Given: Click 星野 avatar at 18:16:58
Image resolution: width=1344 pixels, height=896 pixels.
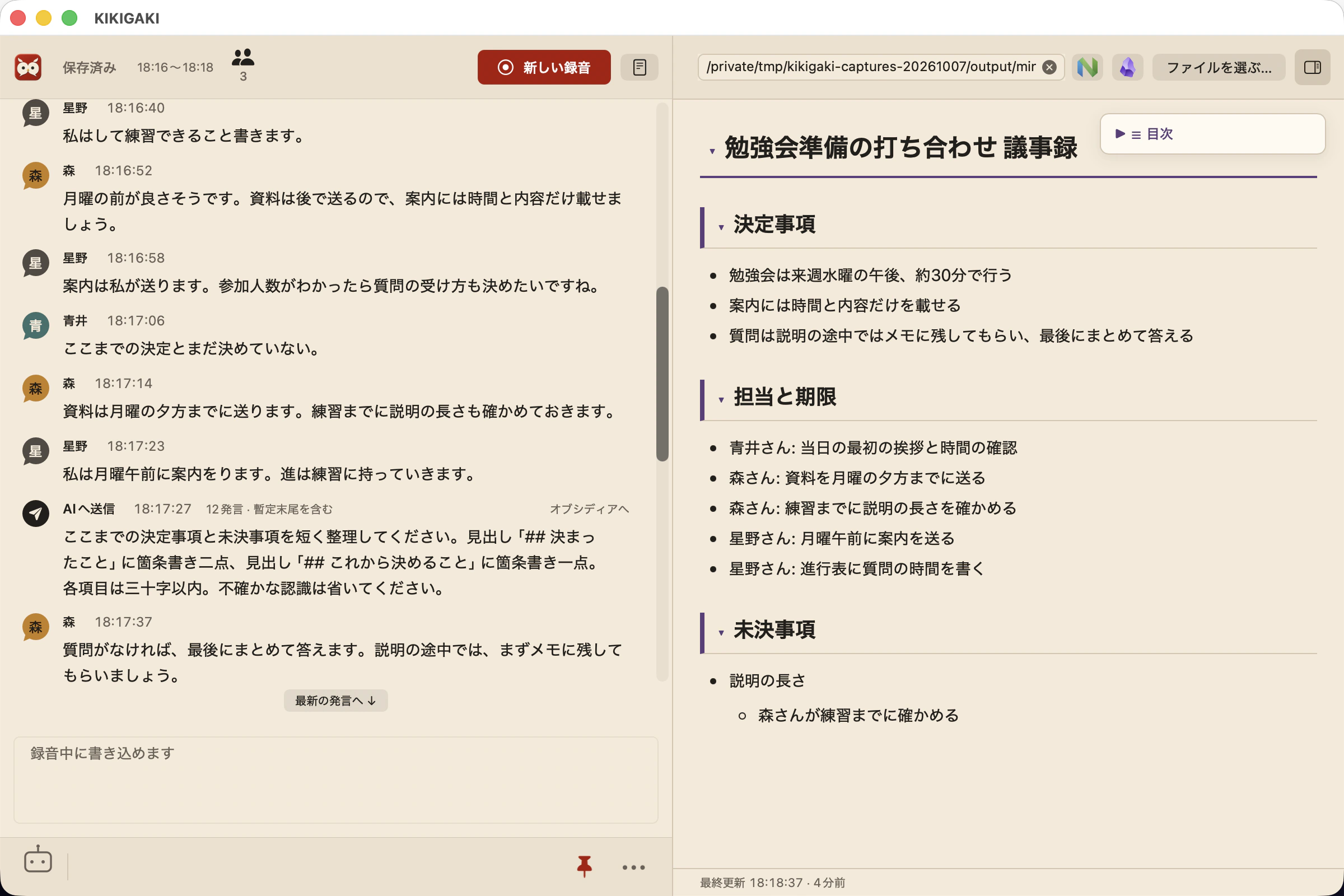Looking at the screenshot, I should point(35,263).
